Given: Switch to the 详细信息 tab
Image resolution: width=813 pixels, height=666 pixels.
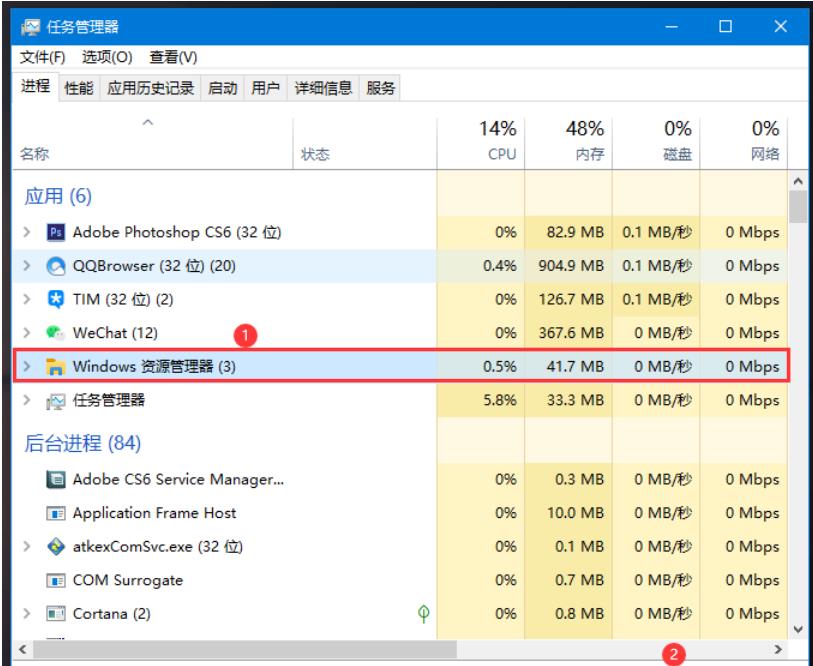Looking at the screenshot, I should 323,88.
